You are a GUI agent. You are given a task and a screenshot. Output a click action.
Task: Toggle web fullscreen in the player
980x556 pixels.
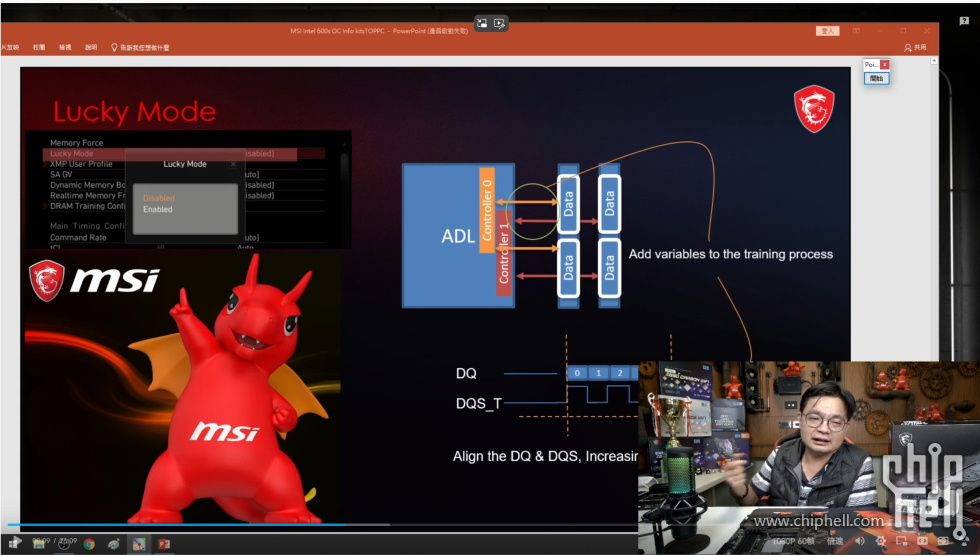point(943,541)
